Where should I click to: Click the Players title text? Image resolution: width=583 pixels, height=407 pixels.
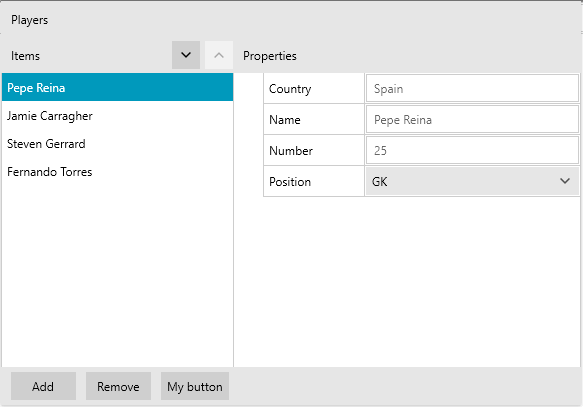pos(29,20)
